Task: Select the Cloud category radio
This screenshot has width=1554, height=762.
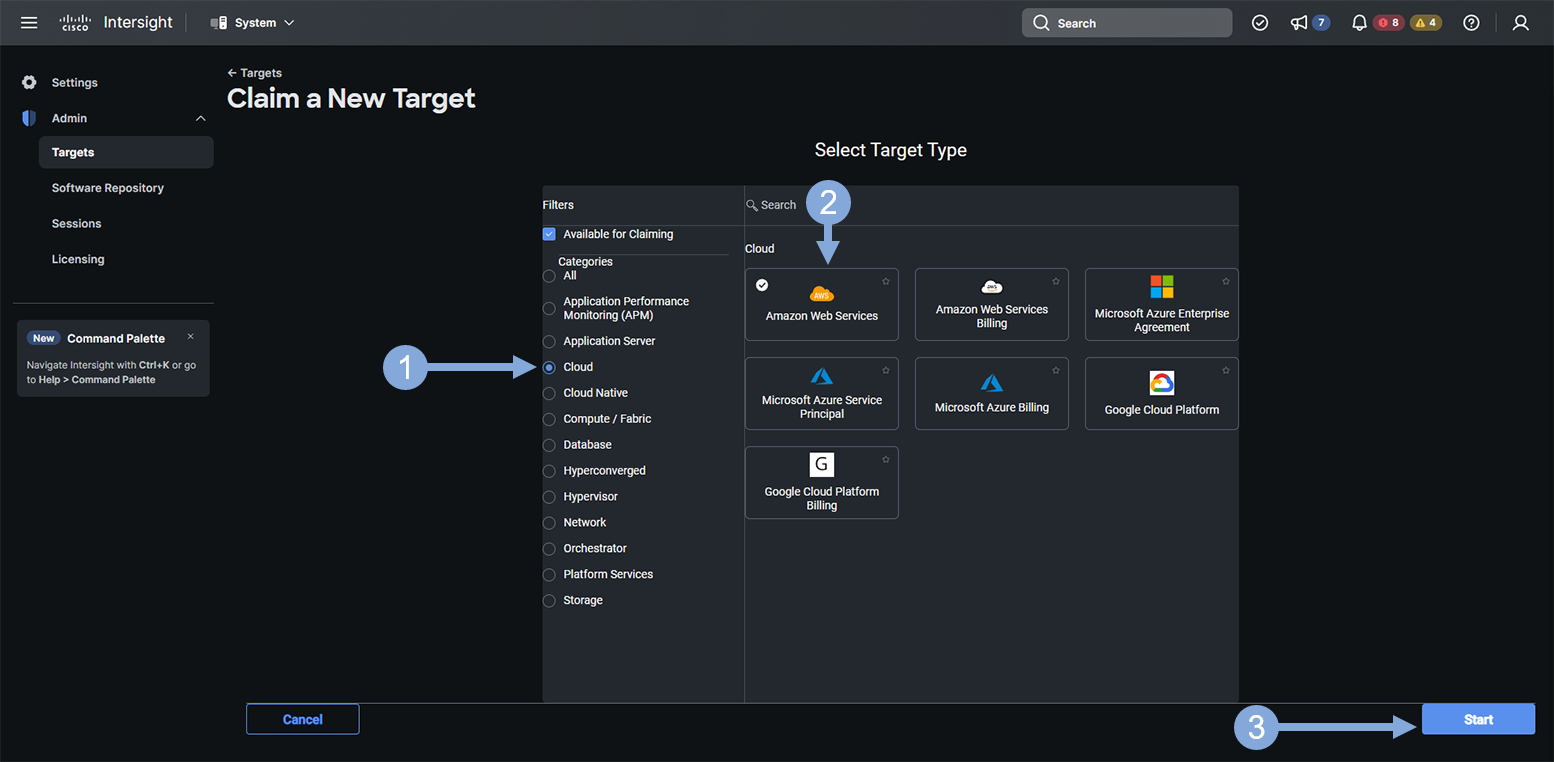Action: click(549, 367)
